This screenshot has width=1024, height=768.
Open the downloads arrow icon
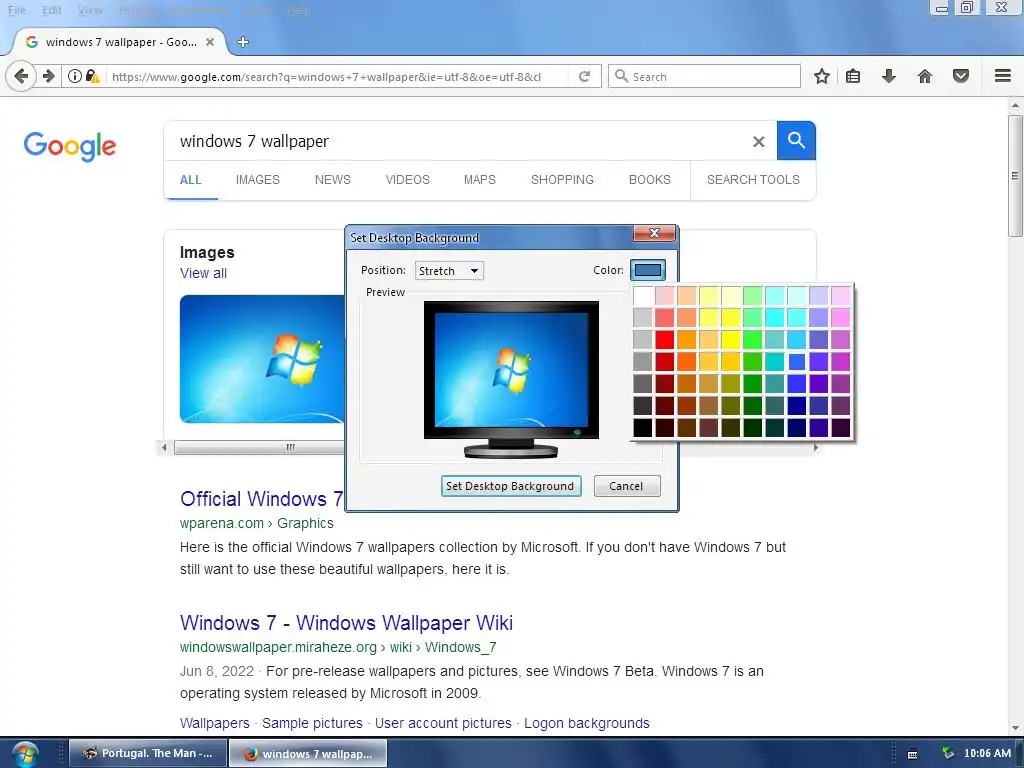coord(888,76)
